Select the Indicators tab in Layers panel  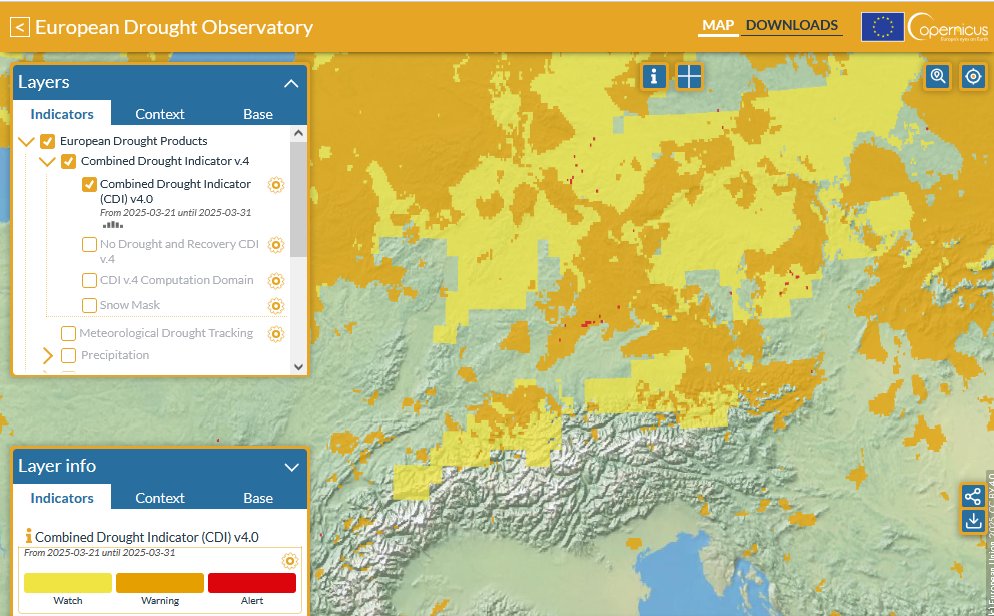click(x=62, y=114)
